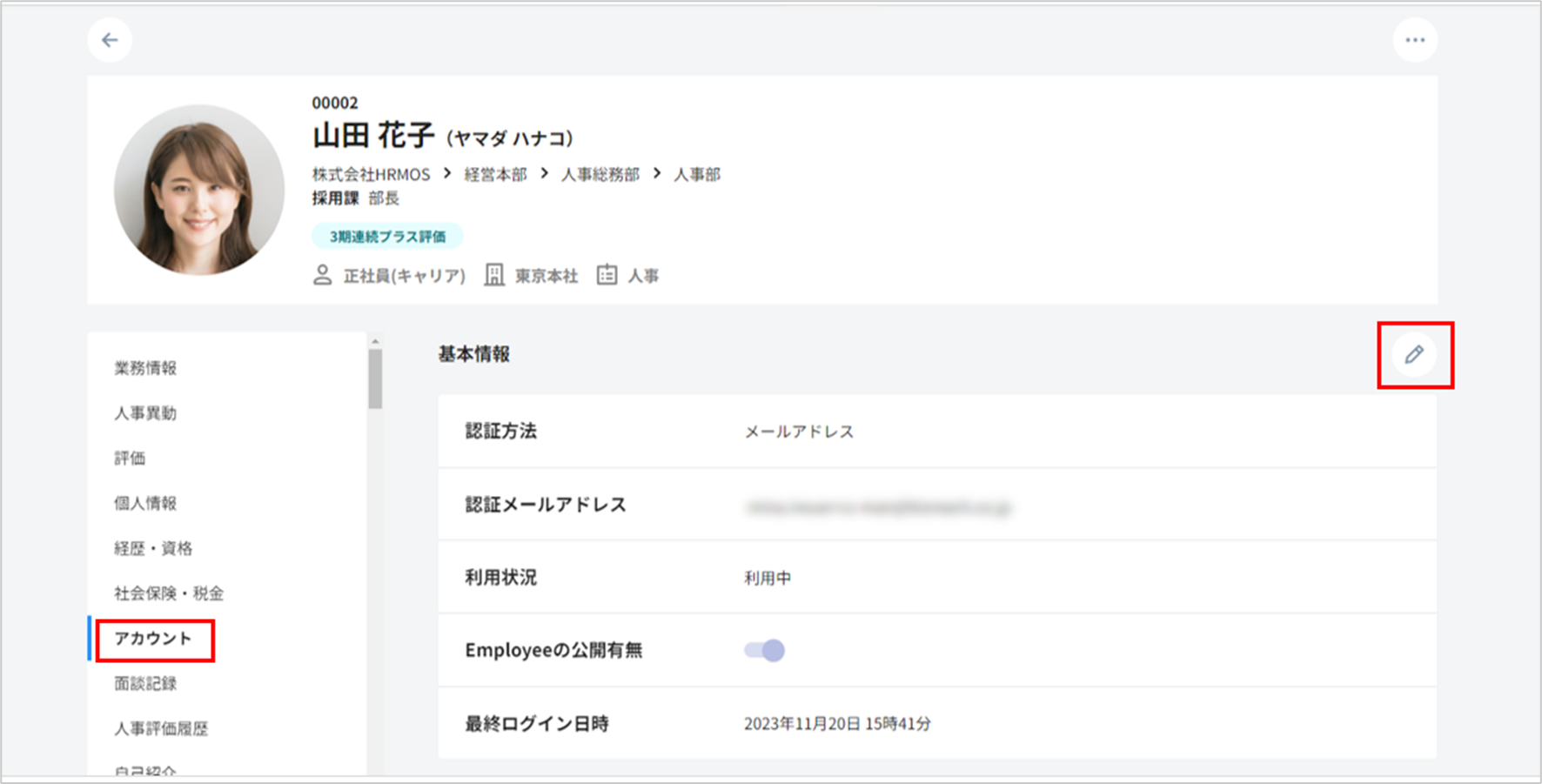Image resolution: width=1542 pixels, height=784 pixels.
Task: Click the chevron after 株式会社HRMOS
Action: (447, 174)
